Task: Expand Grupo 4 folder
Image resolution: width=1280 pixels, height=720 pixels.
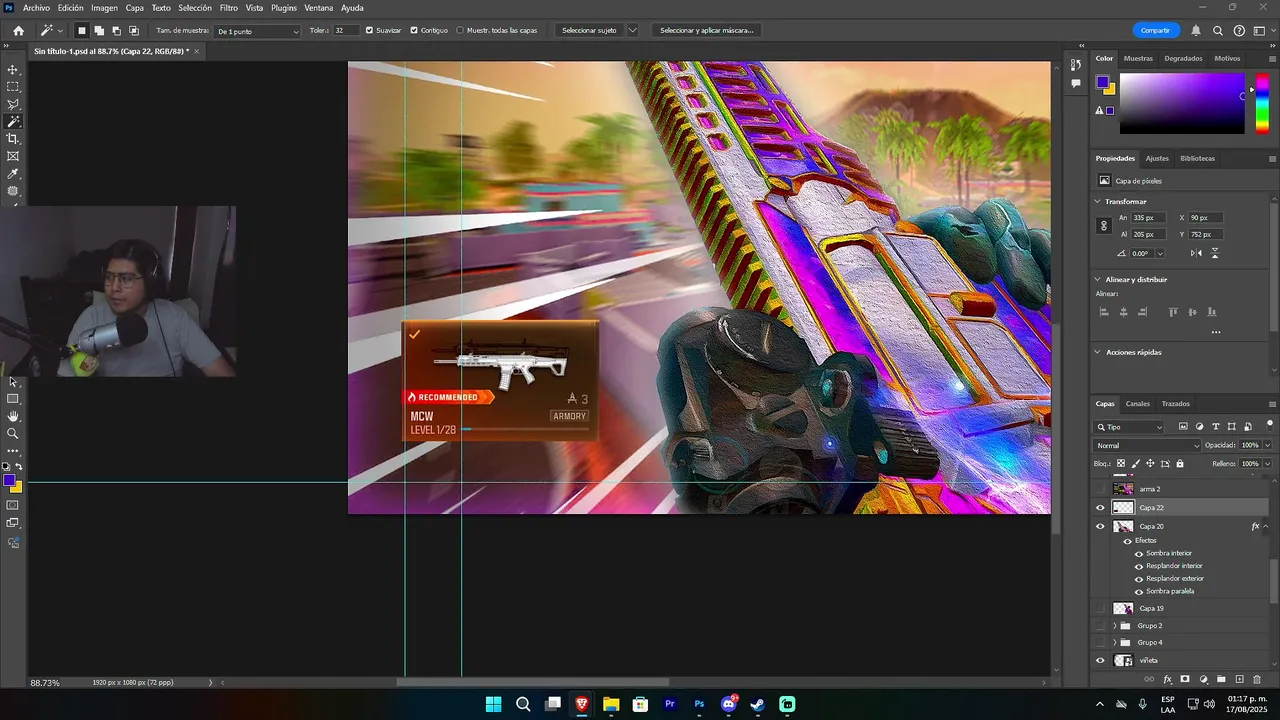Action: click(1114, 642)
